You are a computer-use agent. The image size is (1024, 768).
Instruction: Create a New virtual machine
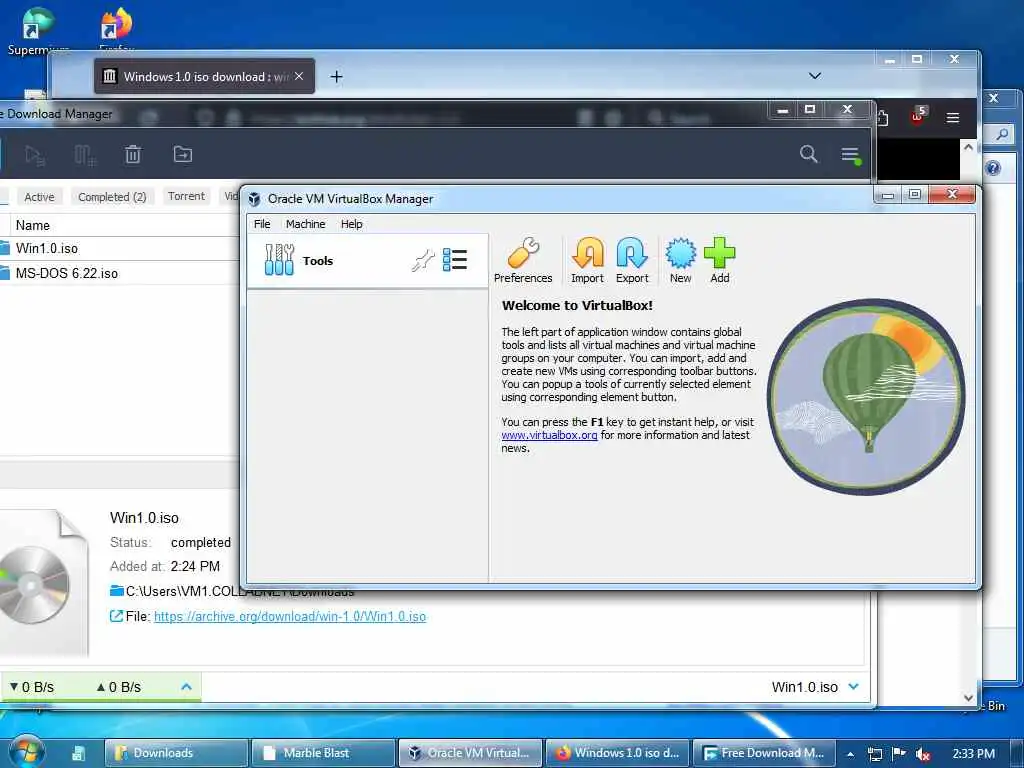(x=680, y=261)
